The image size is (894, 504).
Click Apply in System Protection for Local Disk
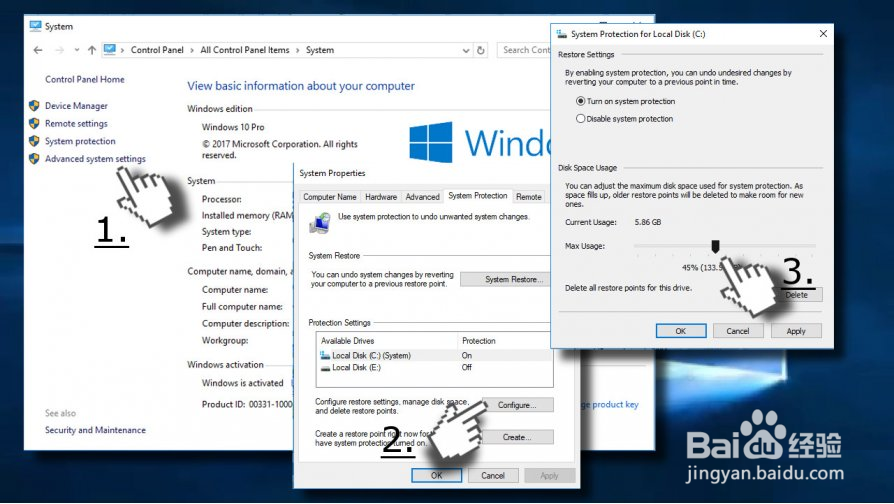(796, 331)
